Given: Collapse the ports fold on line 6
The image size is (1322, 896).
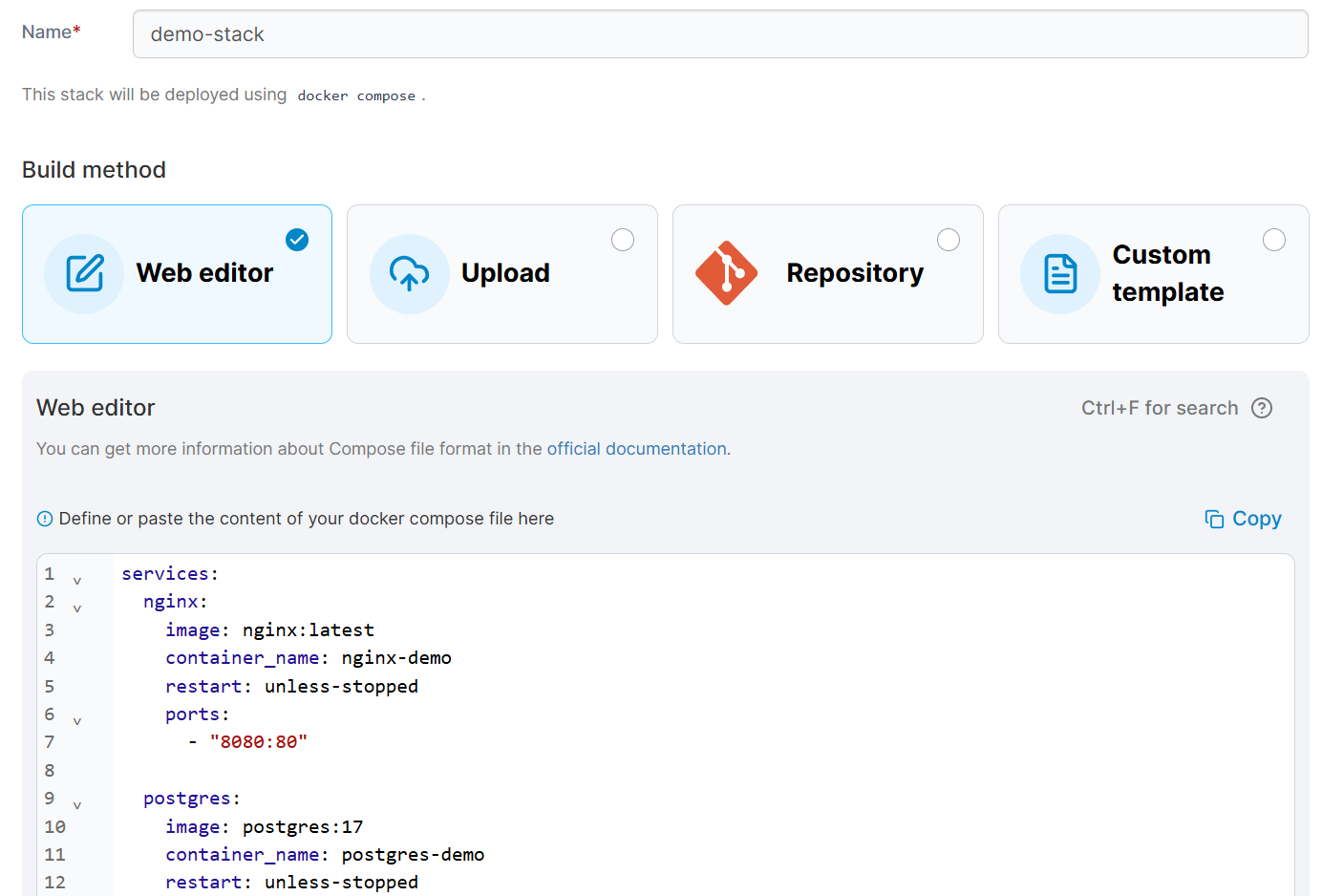Looking at the screenshot, I should 77,720.
